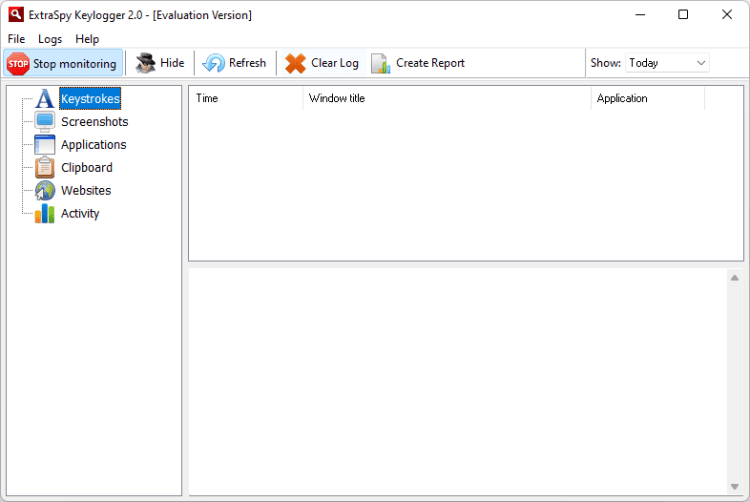Open the Logs menu

(x=50, y=39)
